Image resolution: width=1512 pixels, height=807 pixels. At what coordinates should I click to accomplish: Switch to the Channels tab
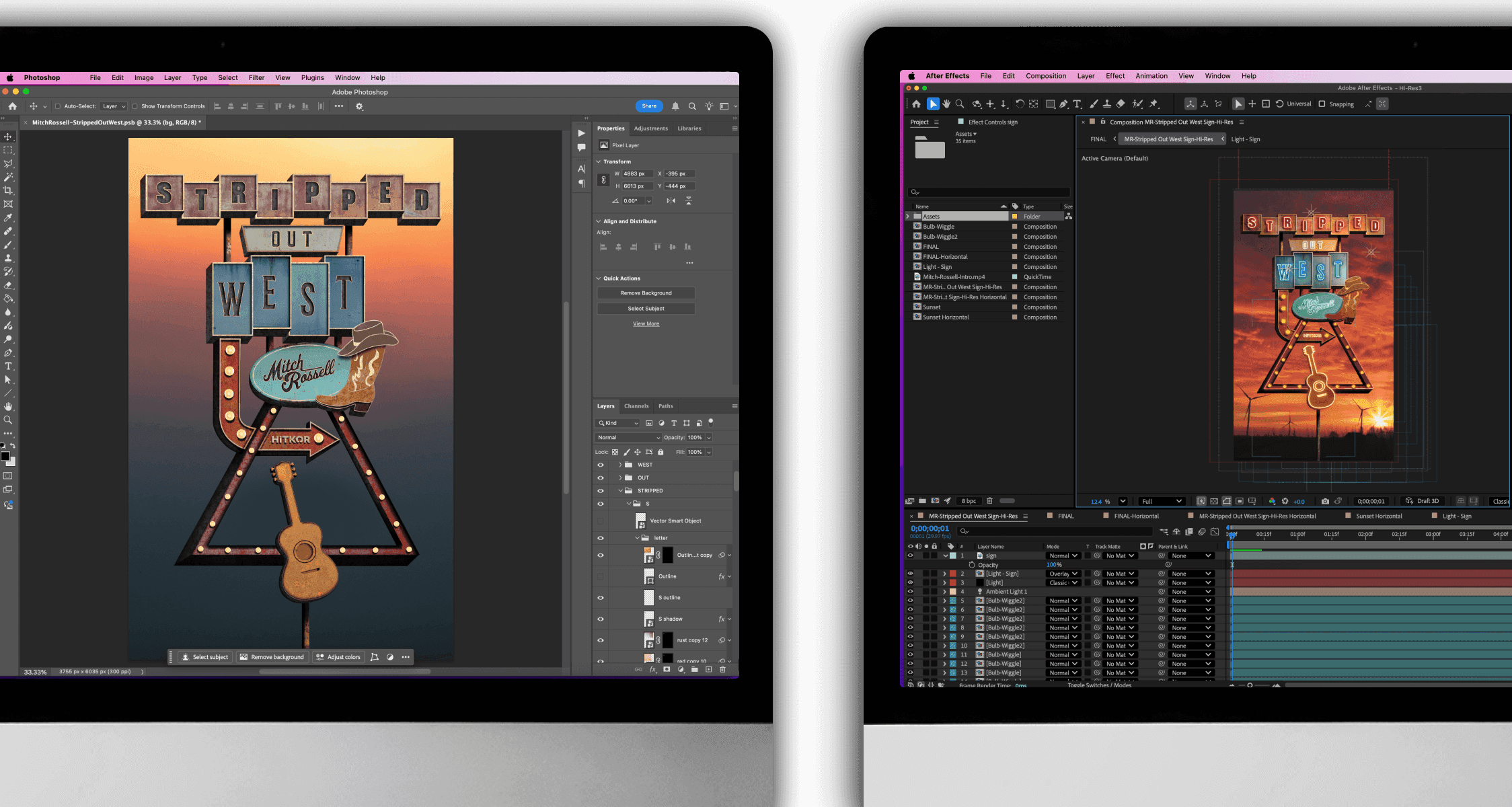(636, 406)
